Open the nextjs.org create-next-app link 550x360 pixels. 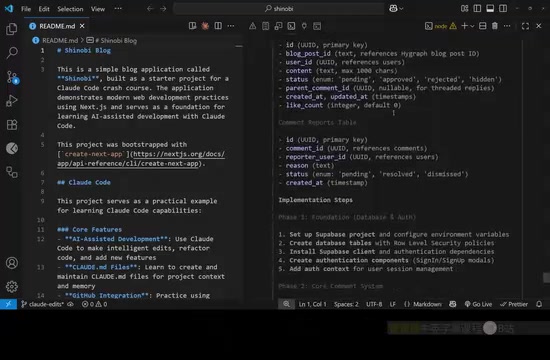(x=141, y=159)
